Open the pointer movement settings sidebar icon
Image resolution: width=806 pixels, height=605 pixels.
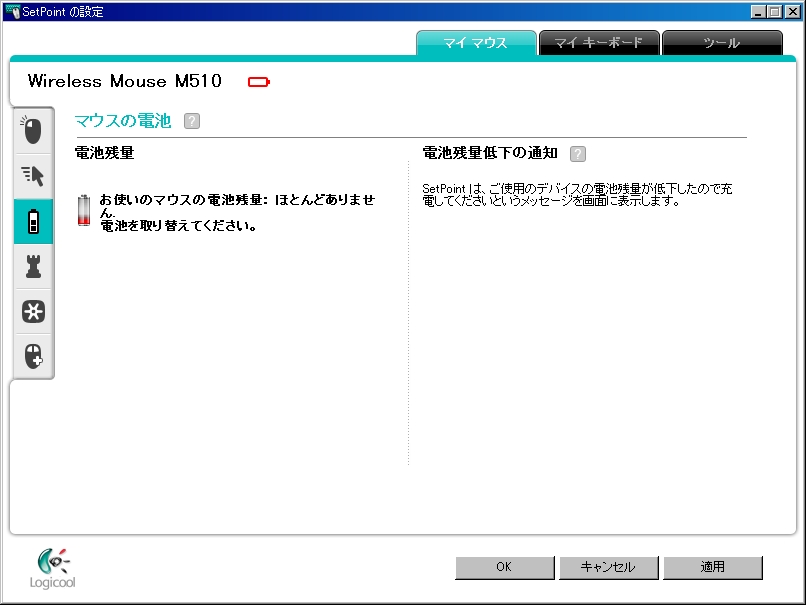33,176
